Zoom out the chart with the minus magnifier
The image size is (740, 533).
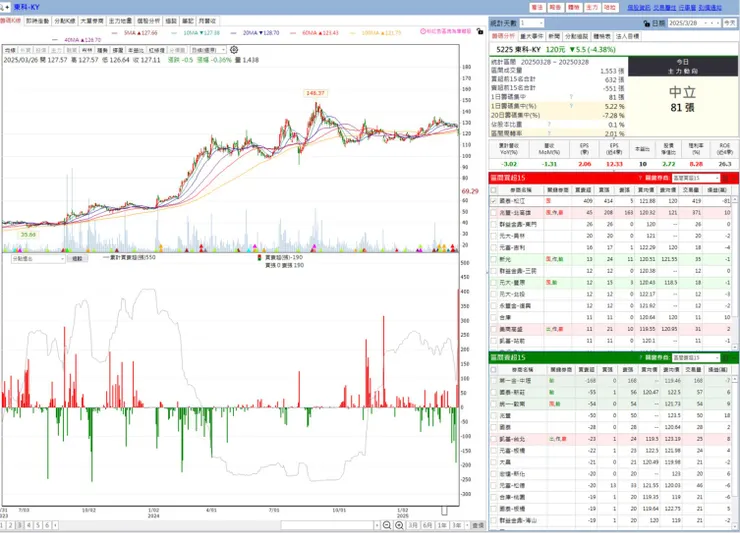[387, 525]
